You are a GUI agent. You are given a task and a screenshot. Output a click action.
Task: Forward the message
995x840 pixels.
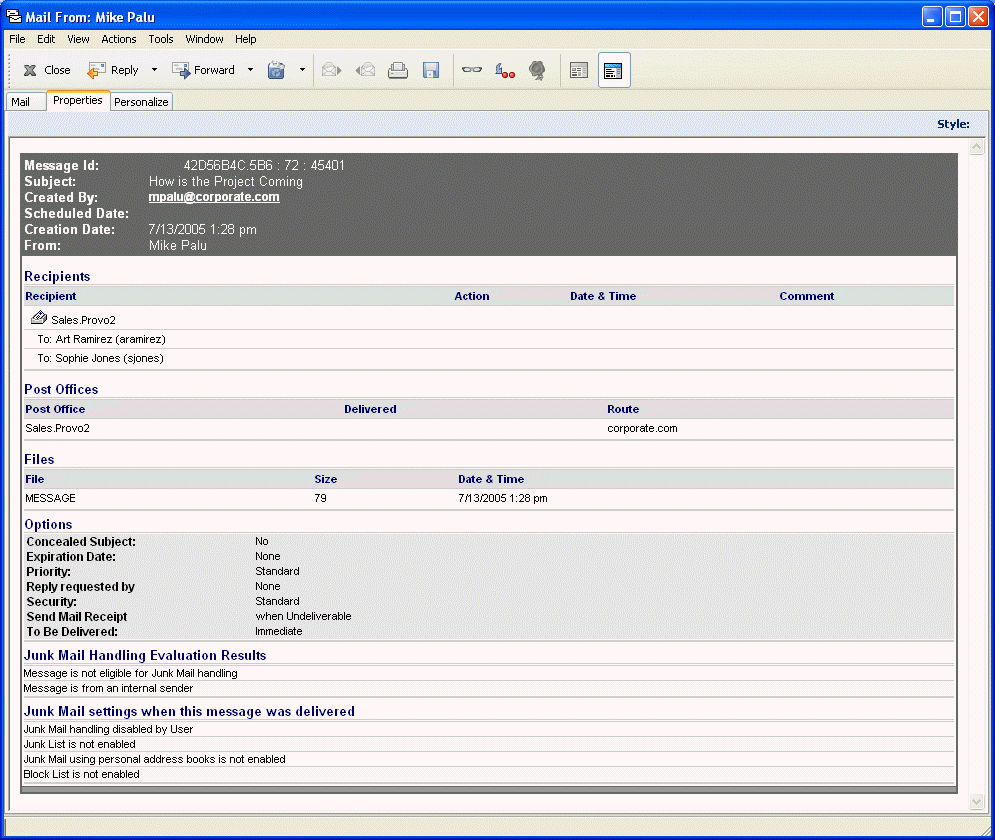coord(206,70)
